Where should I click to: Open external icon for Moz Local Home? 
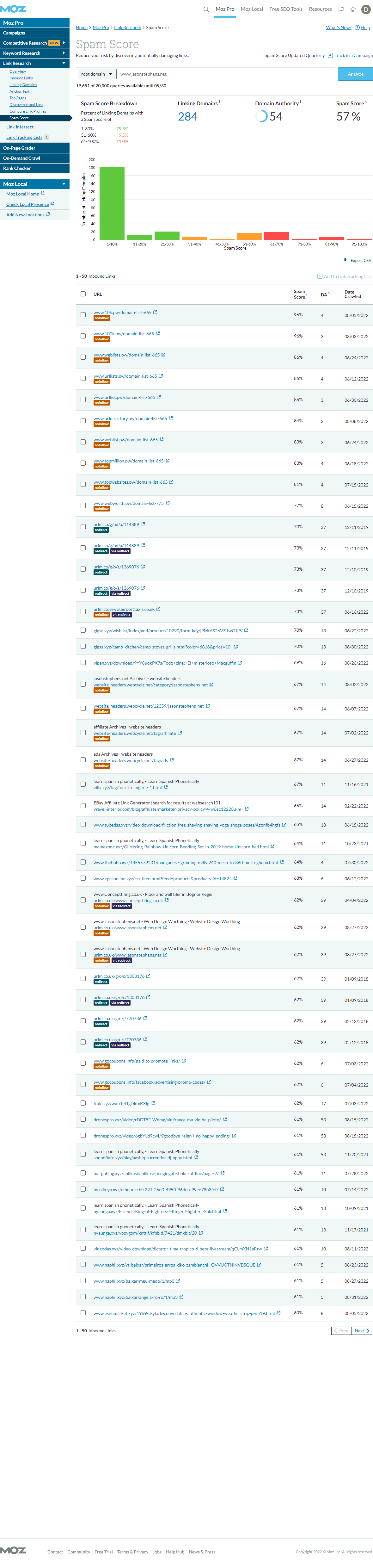point(43,194)
